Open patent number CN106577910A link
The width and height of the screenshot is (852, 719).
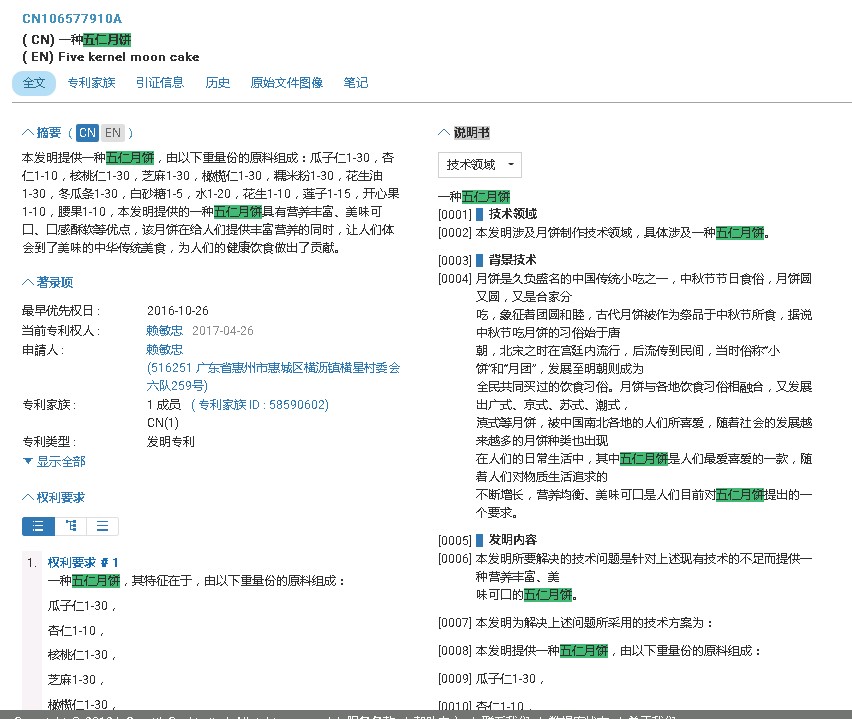pyautogui.click(x=72, y=19)
